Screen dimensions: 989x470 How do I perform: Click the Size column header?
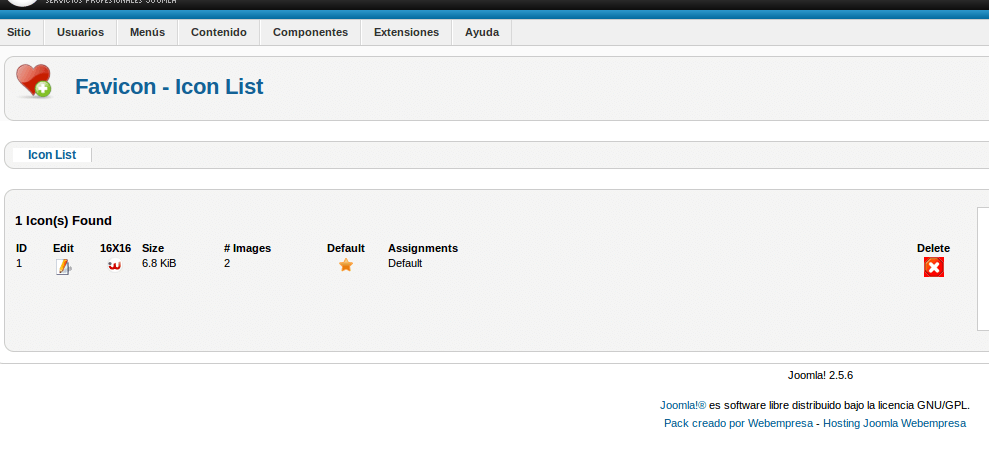tap(153, 249)
